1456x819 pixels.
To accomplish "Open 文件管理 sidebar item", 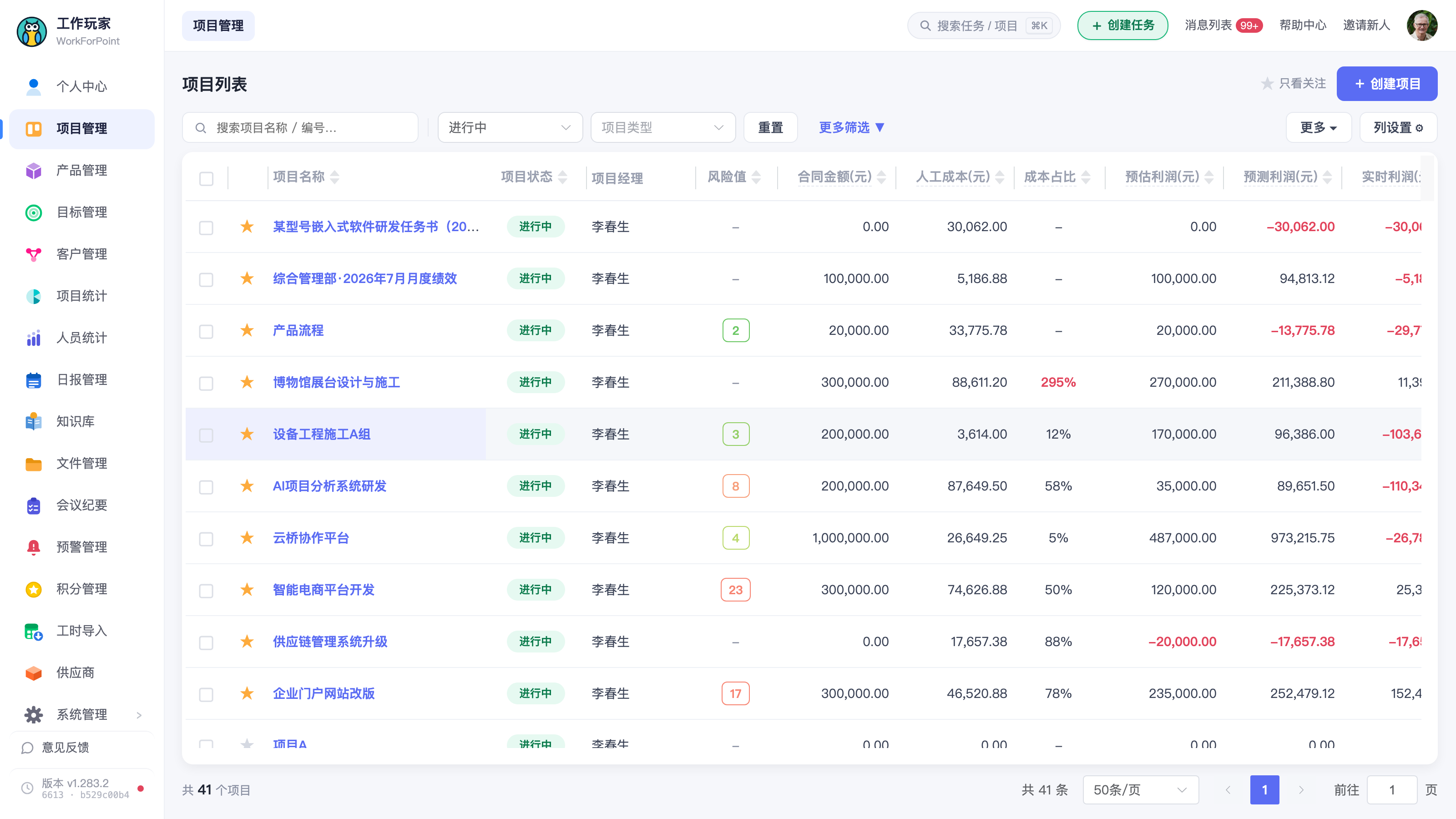I will [x=81, y=463].
